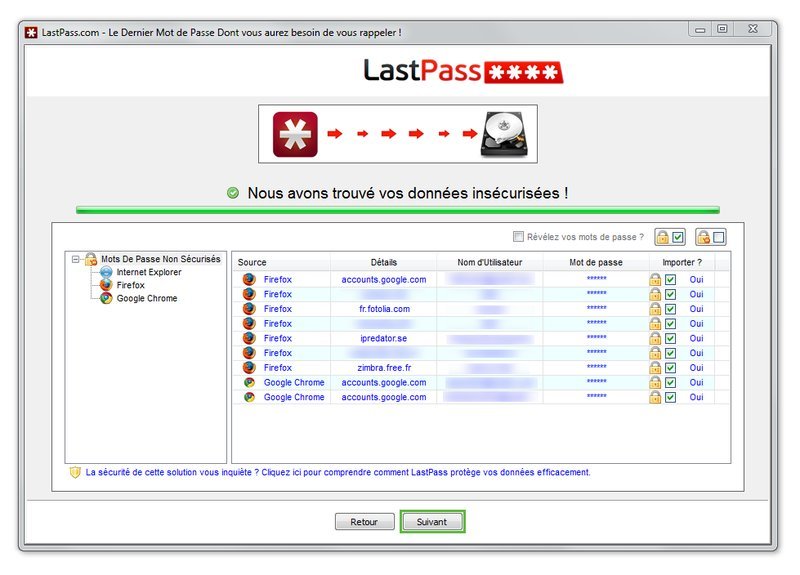Select the Mots De Passe Non Sécurisés root item
The width and height of the screenshot is (800, 575).
[x=161, y=259]
